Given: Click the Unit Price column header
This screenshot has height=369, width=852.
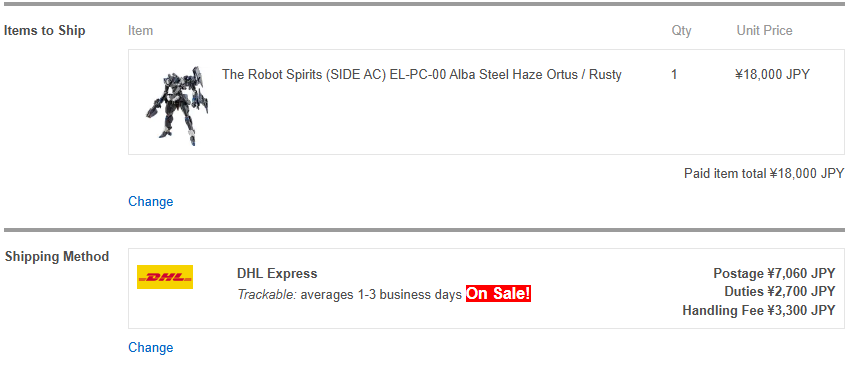Looking at the screenshot, I should pyautogui.click(x=765, y=30).
